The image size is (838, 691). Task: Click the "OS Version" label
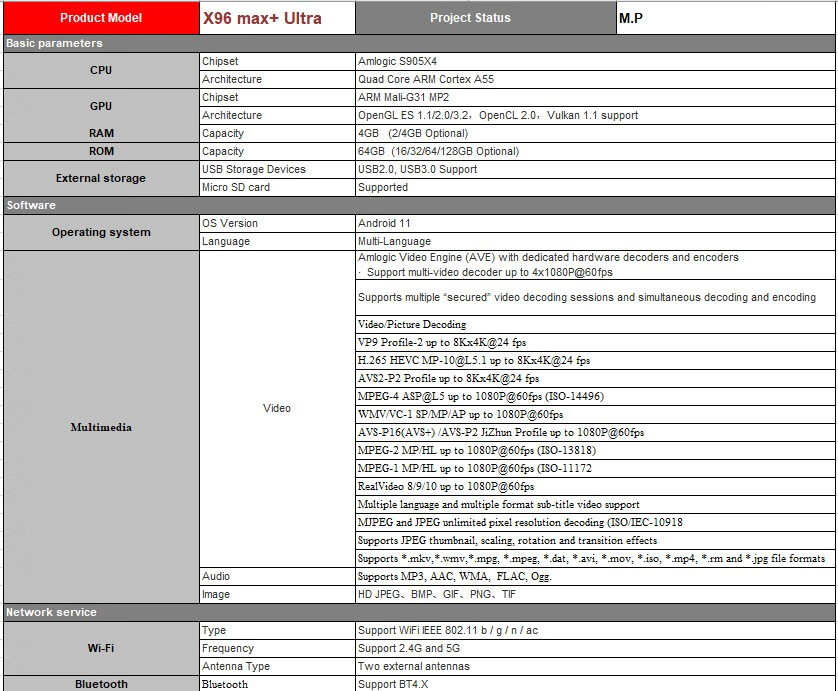point(277,223)
